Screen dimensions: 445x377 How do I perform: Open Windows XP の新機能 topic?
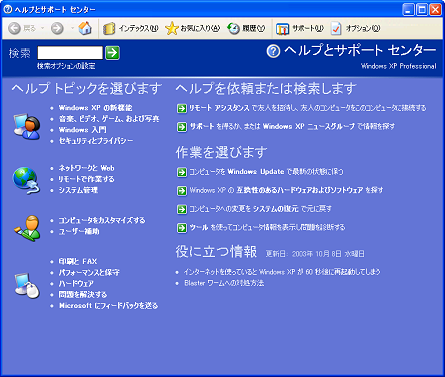pyautogui.click(x=95, y=108)
